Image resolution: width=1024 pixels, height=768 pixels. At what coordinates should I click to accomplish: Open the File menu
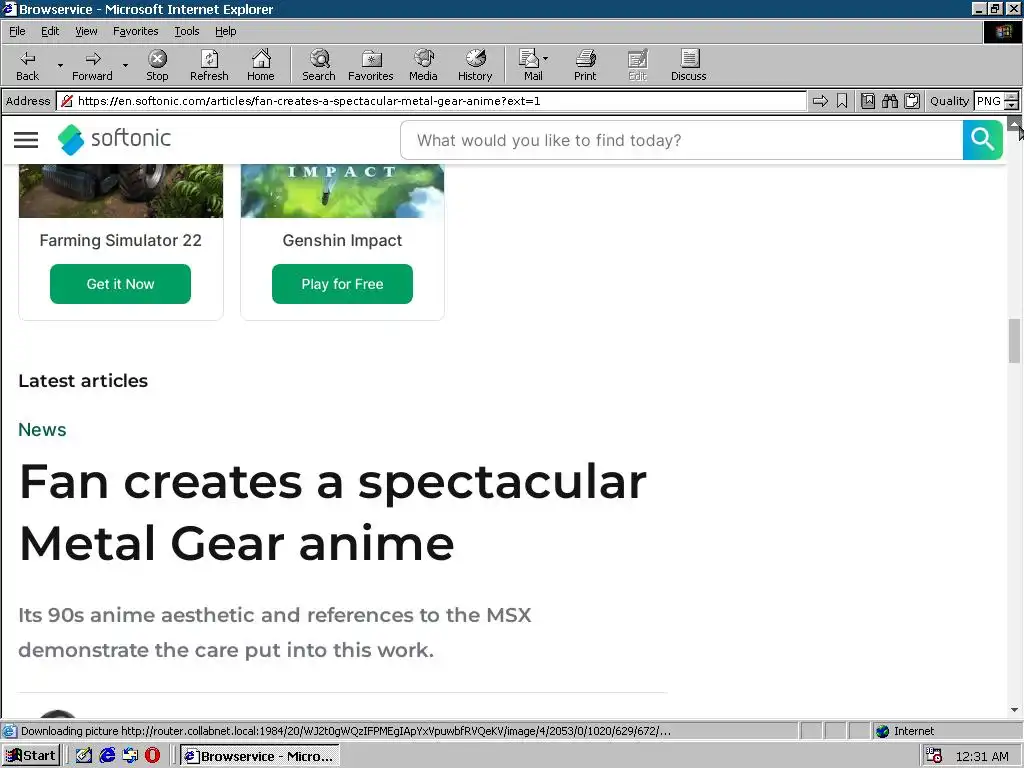[x=17, y=31]
